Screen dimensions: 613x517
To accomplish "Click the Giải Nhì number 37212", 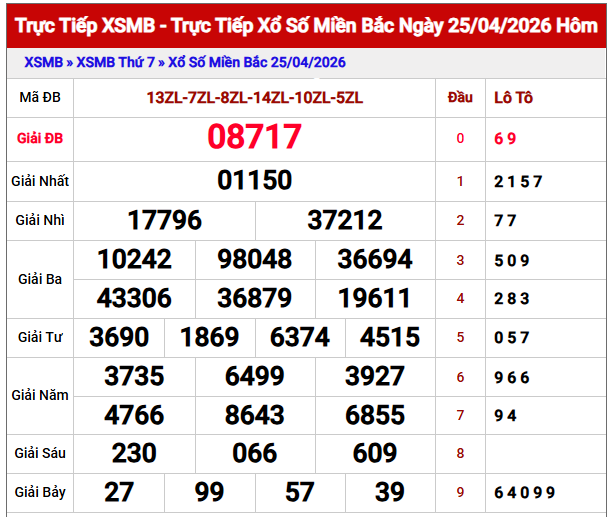I will [345, 220].
